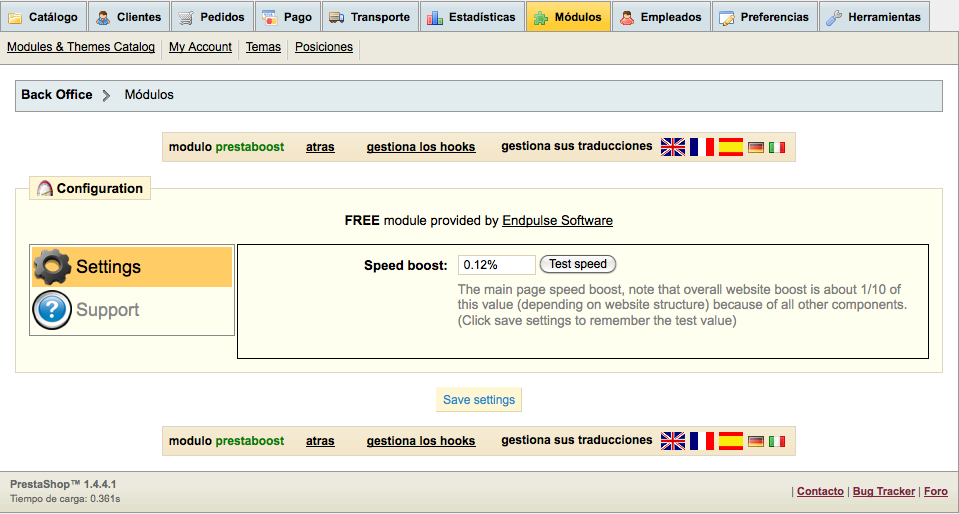Select French flag in bottom translations bar

(x=702, y=441)
